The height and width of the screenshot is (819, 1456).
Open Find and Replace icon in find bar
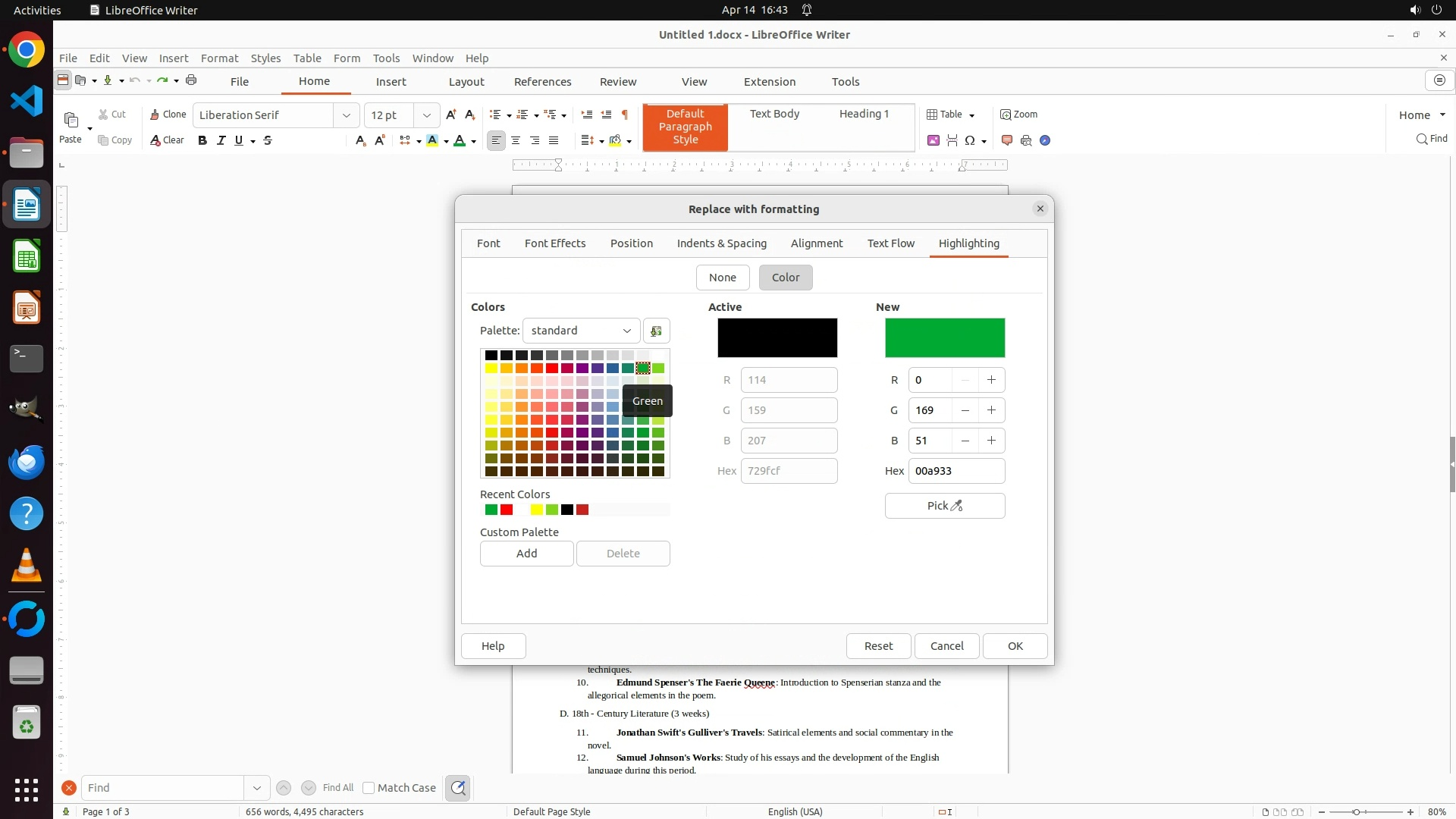[x=458, y=788]
